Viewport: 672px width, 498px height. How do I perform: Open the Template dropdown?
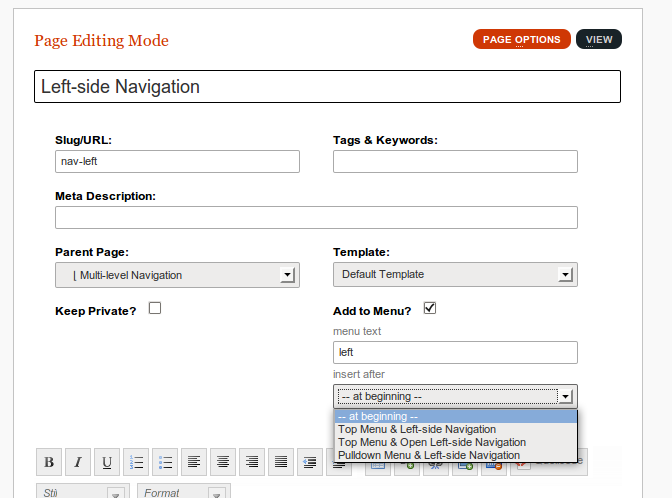[455, 275]
